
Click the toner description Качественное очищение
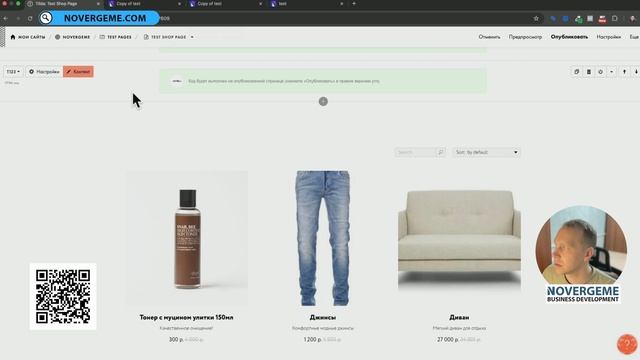pos(187,328)
